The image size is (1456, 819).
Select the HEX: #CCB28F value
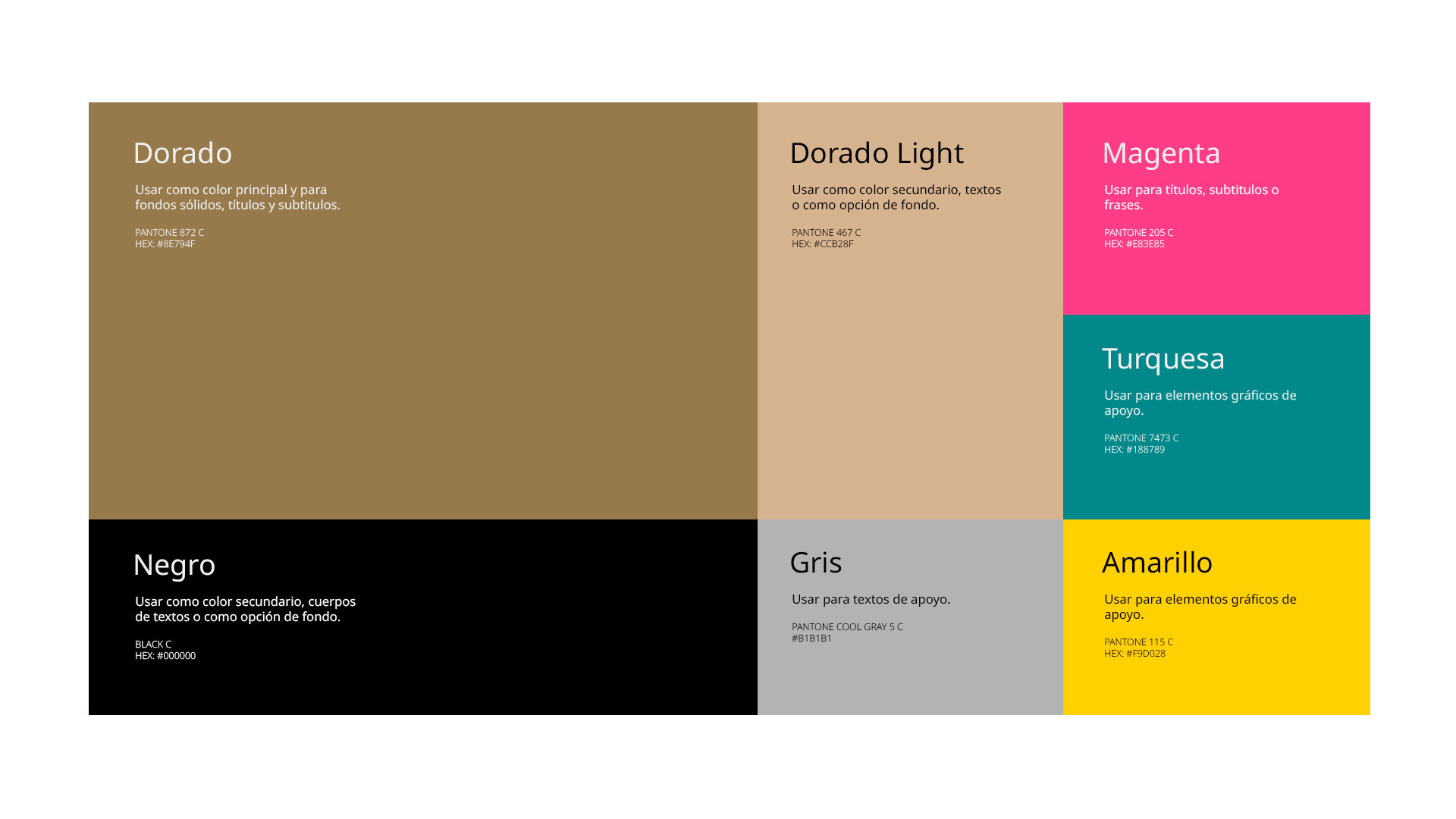coord(822,244)
